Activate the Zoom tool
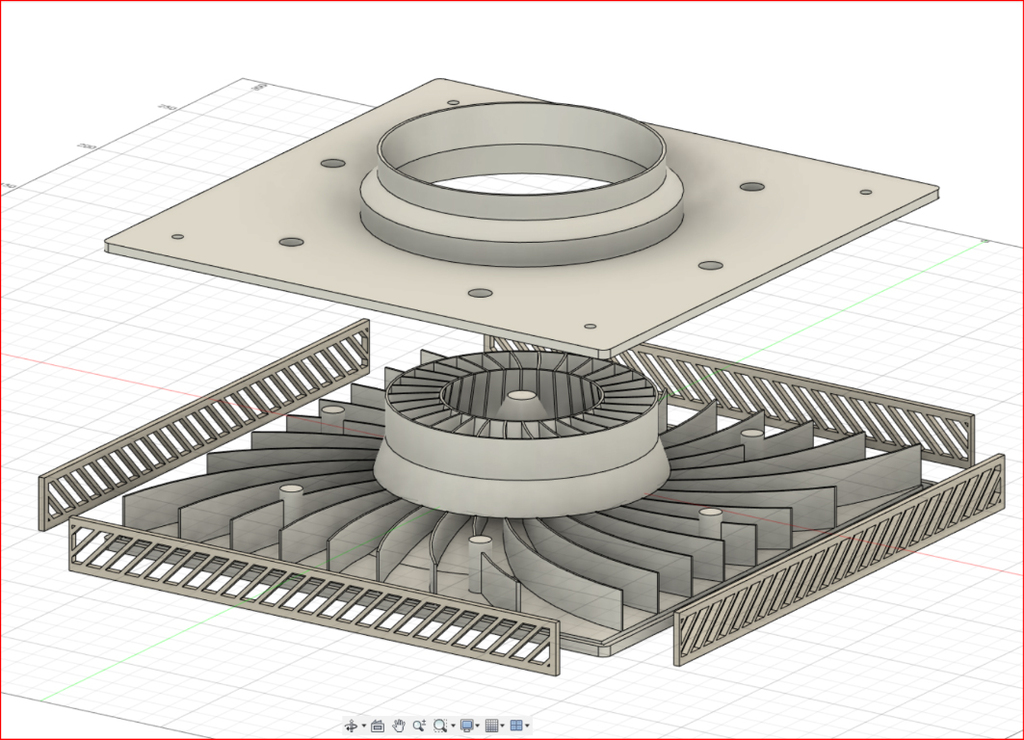Image resolution: width=1024 pixels, height=740 pixels. click(x=420, y=726)
